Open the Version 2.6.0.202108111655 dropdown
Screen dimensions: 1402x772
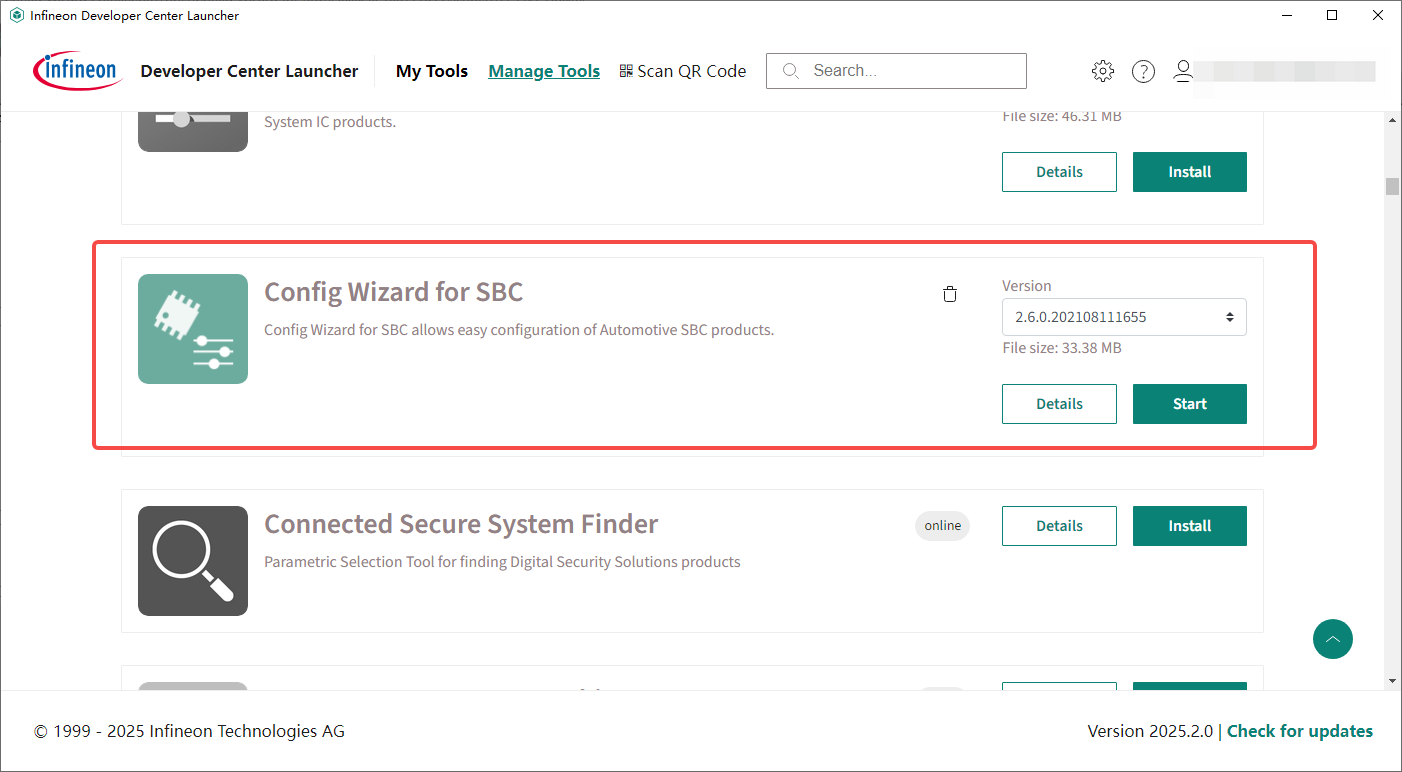(1124, 317)
